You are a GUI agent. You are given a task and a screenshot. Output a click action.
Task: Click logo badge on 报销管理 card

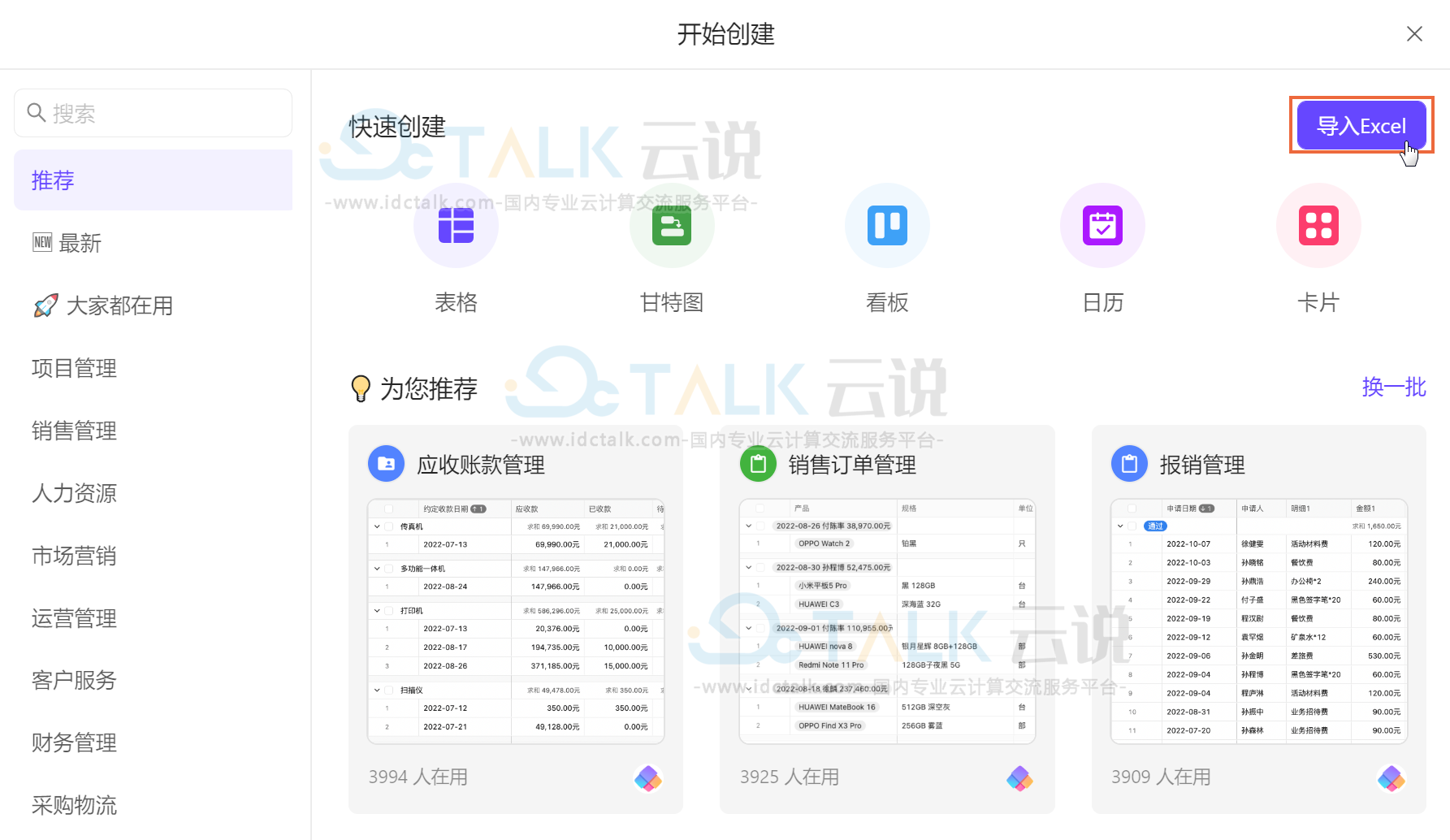click(x=1391, y=778)
